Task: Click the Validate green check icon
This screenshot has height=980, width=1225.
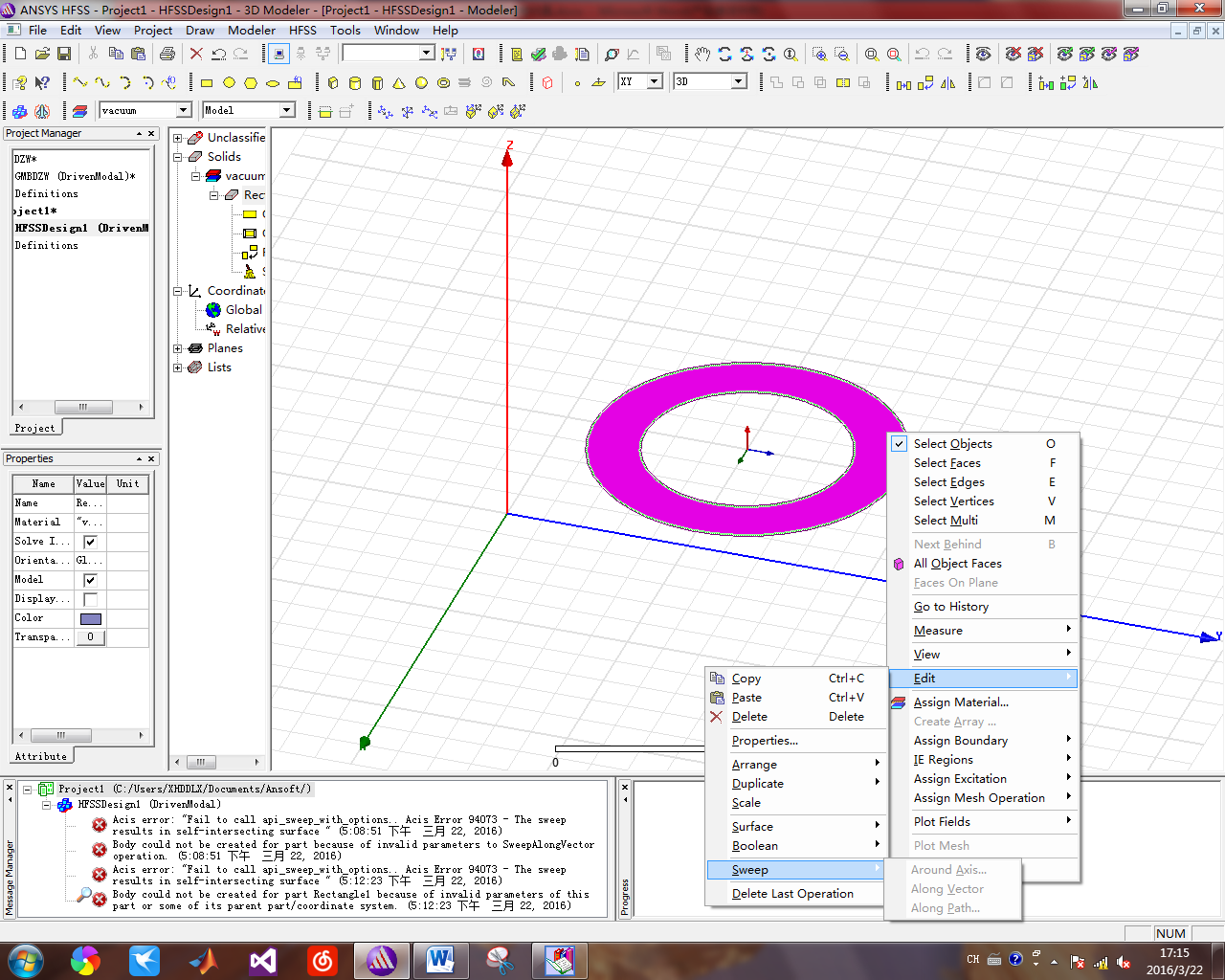Action: [x=539, y=54]
